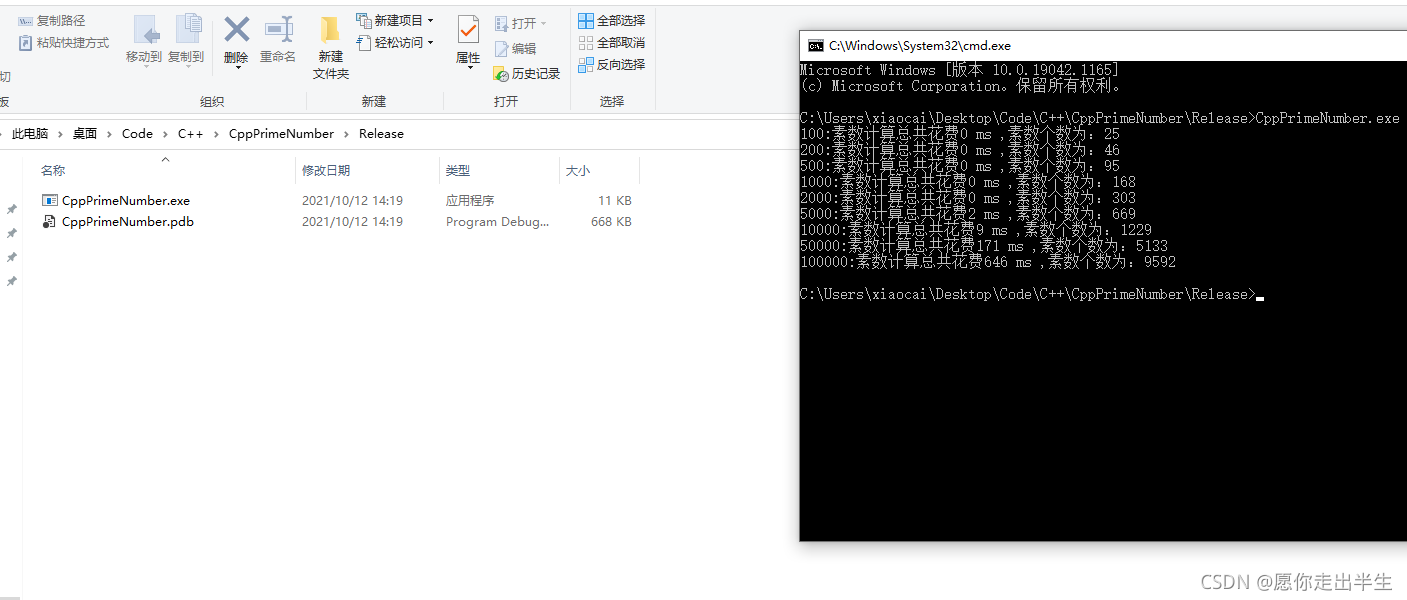Click the 重命名 (rename) ribbon button

pos(278,41)
